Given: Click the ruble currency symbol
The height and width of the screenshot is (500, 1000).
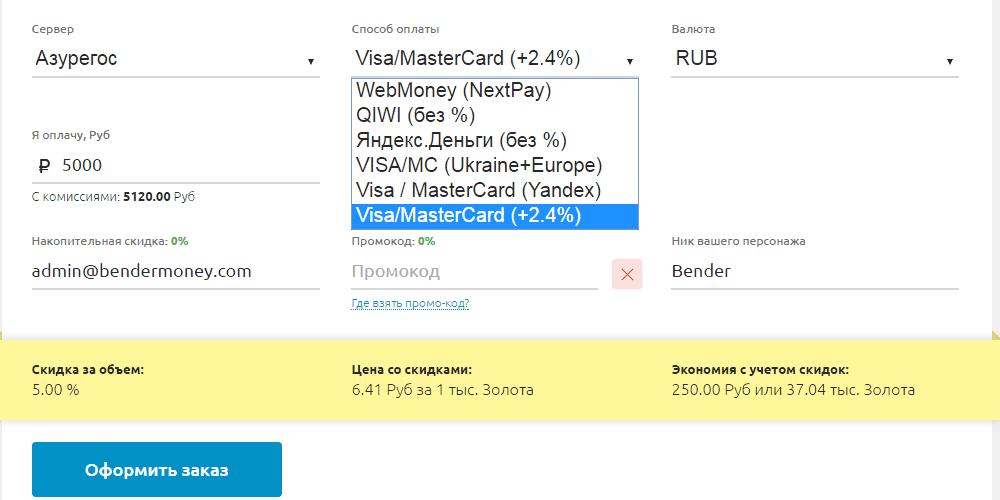Looking at the screenshot, I should (x=43, y=165).
